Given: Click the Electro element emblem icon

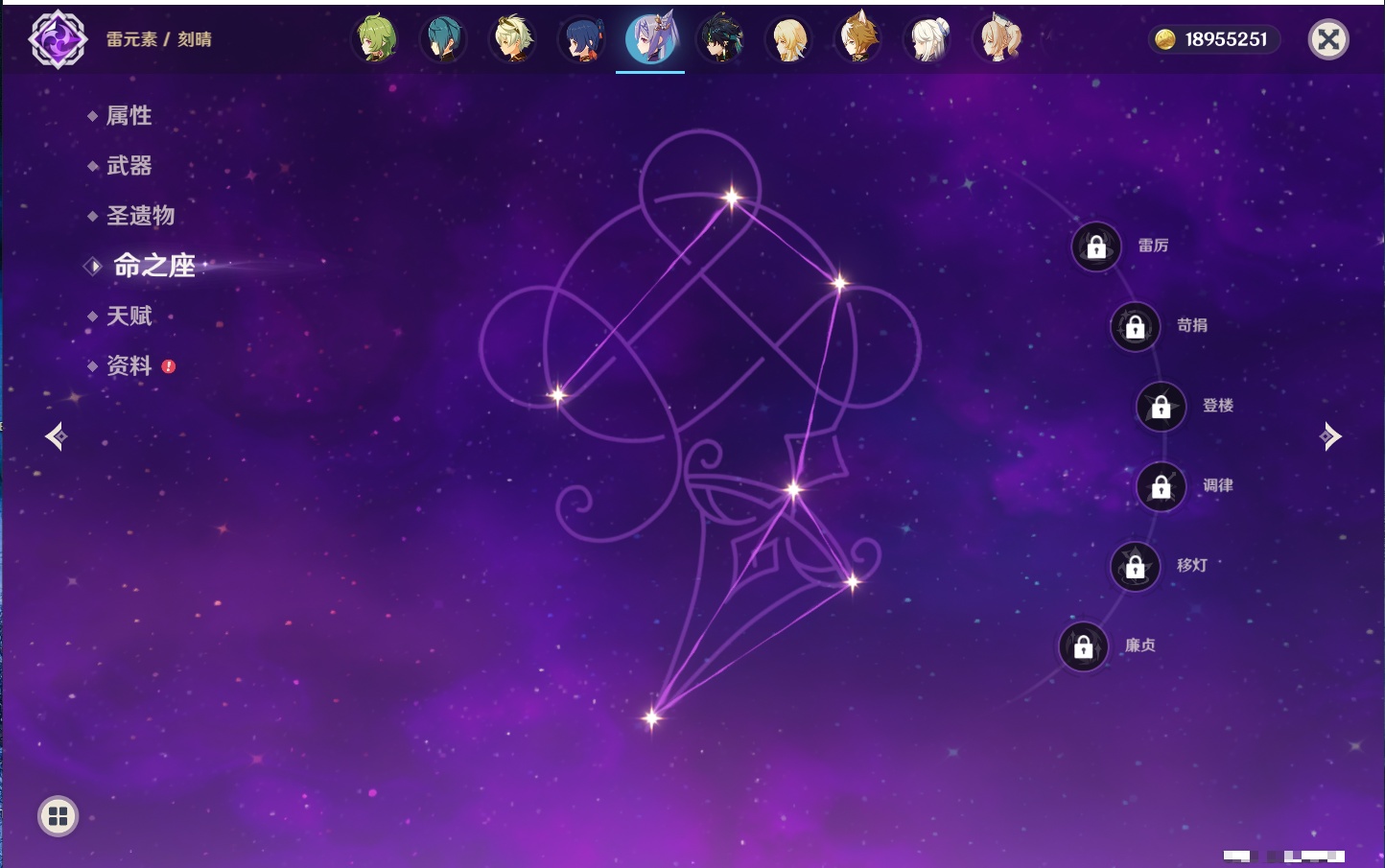Looking at the screenshot, I should [58, 39].
